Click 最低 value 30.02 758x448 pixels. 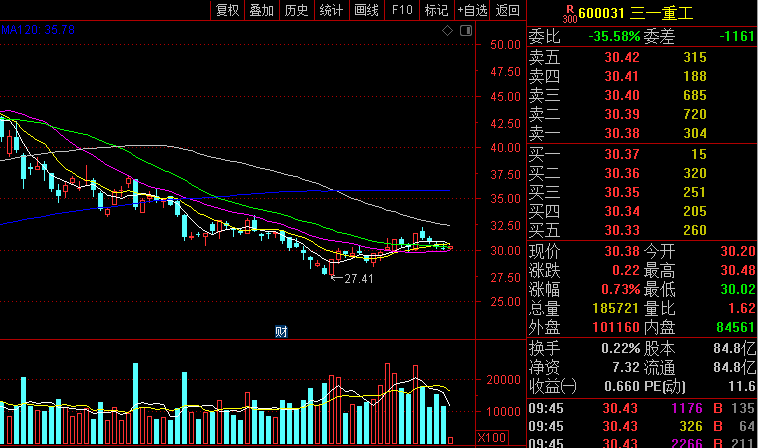click(x=738, y=289)
